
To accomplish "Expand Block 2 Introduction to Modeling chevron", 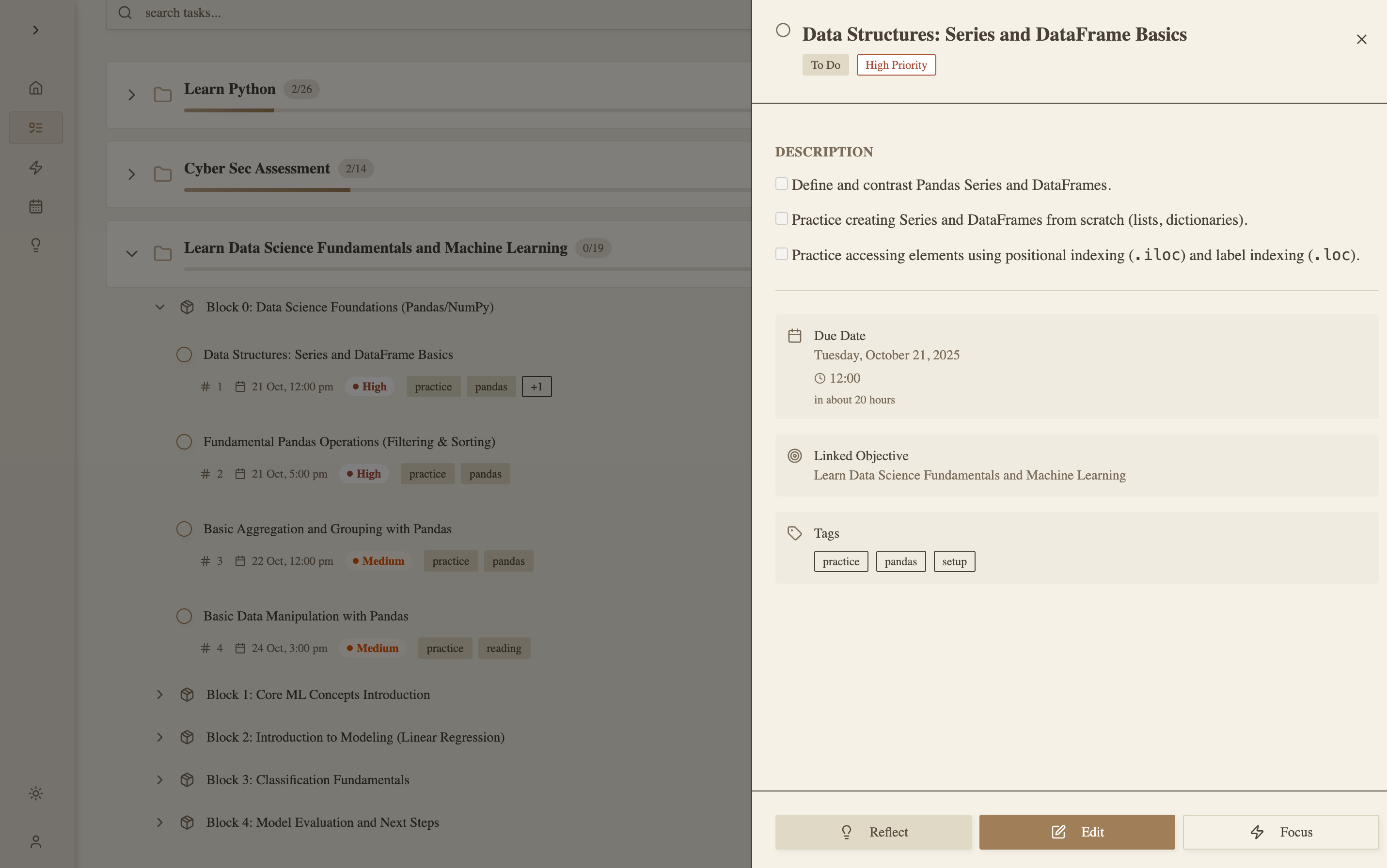I will pyautogui.click(x=159, y=737).
